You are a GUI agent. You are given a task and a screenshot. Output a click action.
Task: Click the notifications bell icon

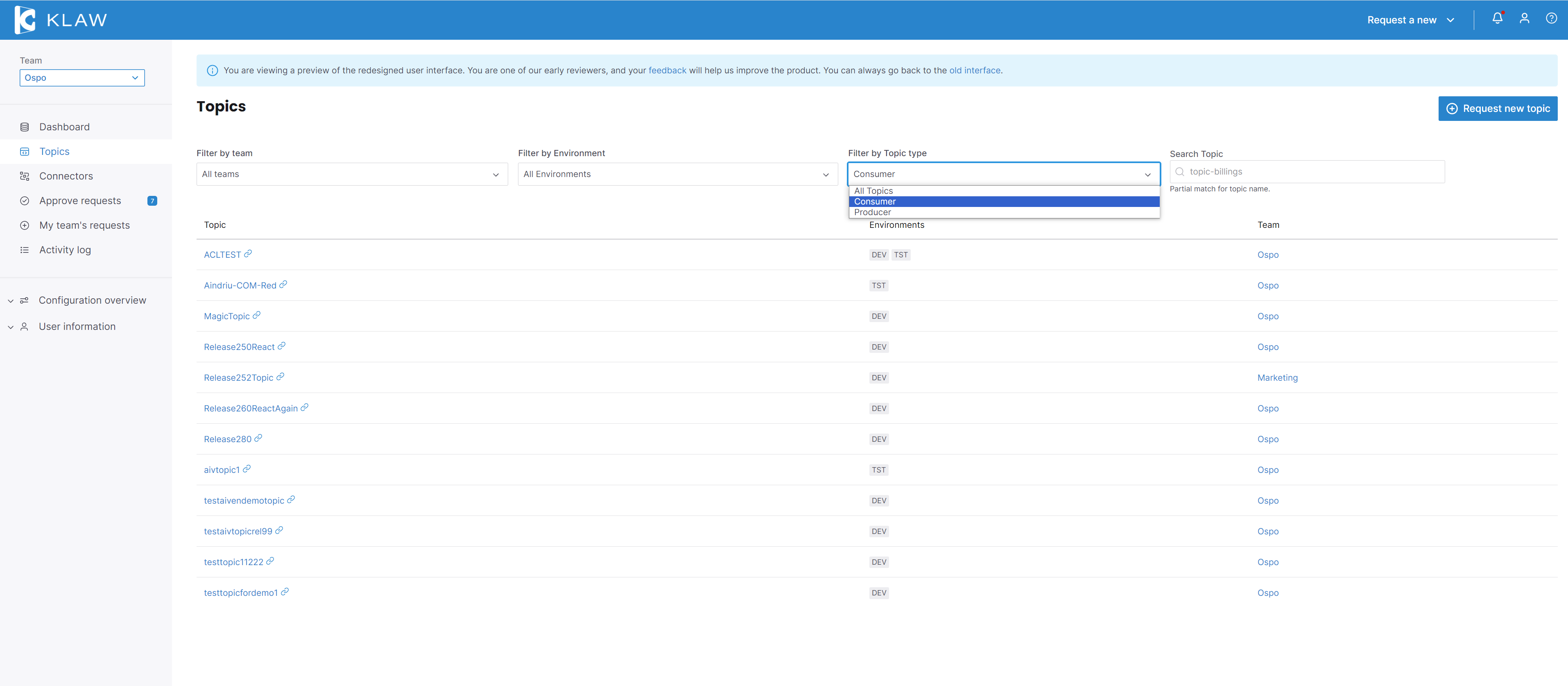click(x=1497, y=19)
